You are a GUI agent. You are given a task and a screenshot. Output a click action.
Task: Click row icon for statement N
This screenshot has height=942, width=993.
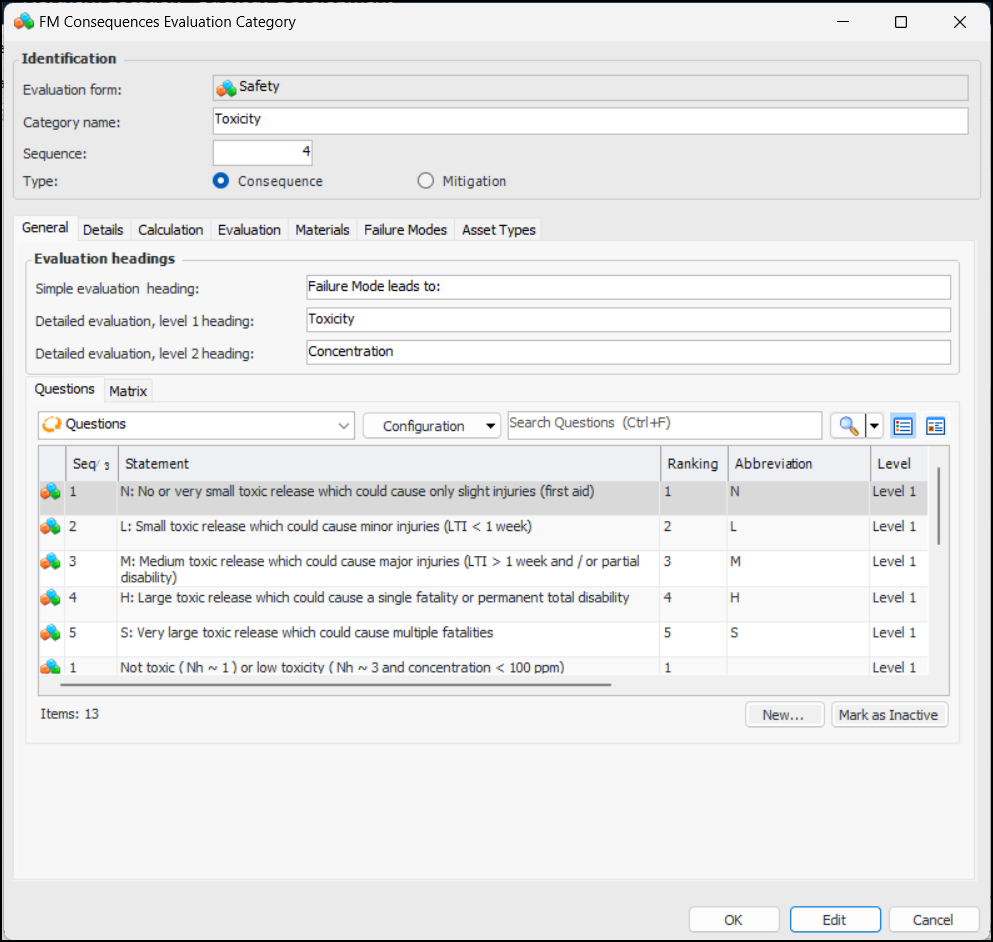[x=51, y=492]
